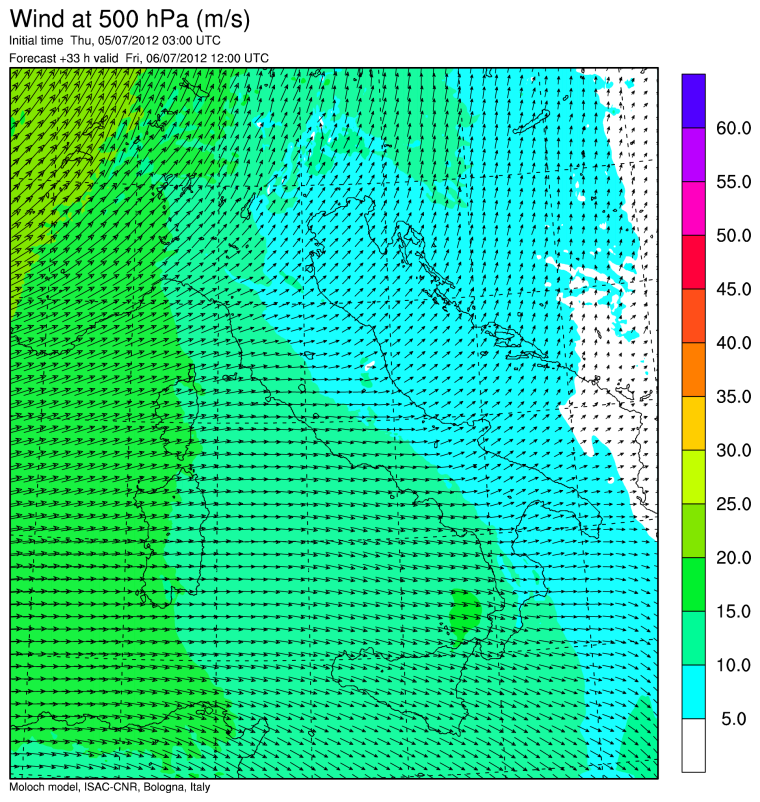The height and width of the screenshot is (802, 760).
Task: Click the 40.0 label on the color scale
Action: click(x=733, y=343)
